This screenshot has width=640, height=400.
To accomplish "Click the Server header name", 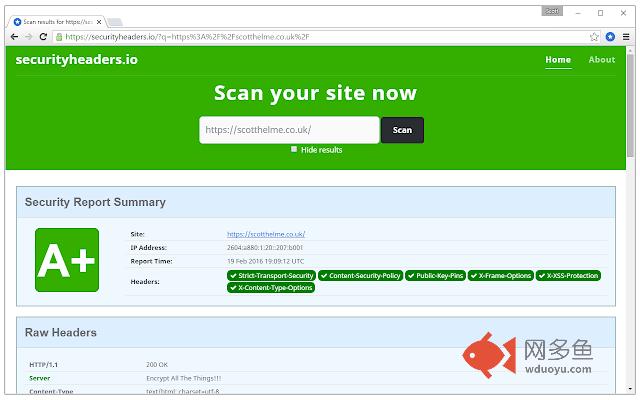I will (x=40, y=378).
